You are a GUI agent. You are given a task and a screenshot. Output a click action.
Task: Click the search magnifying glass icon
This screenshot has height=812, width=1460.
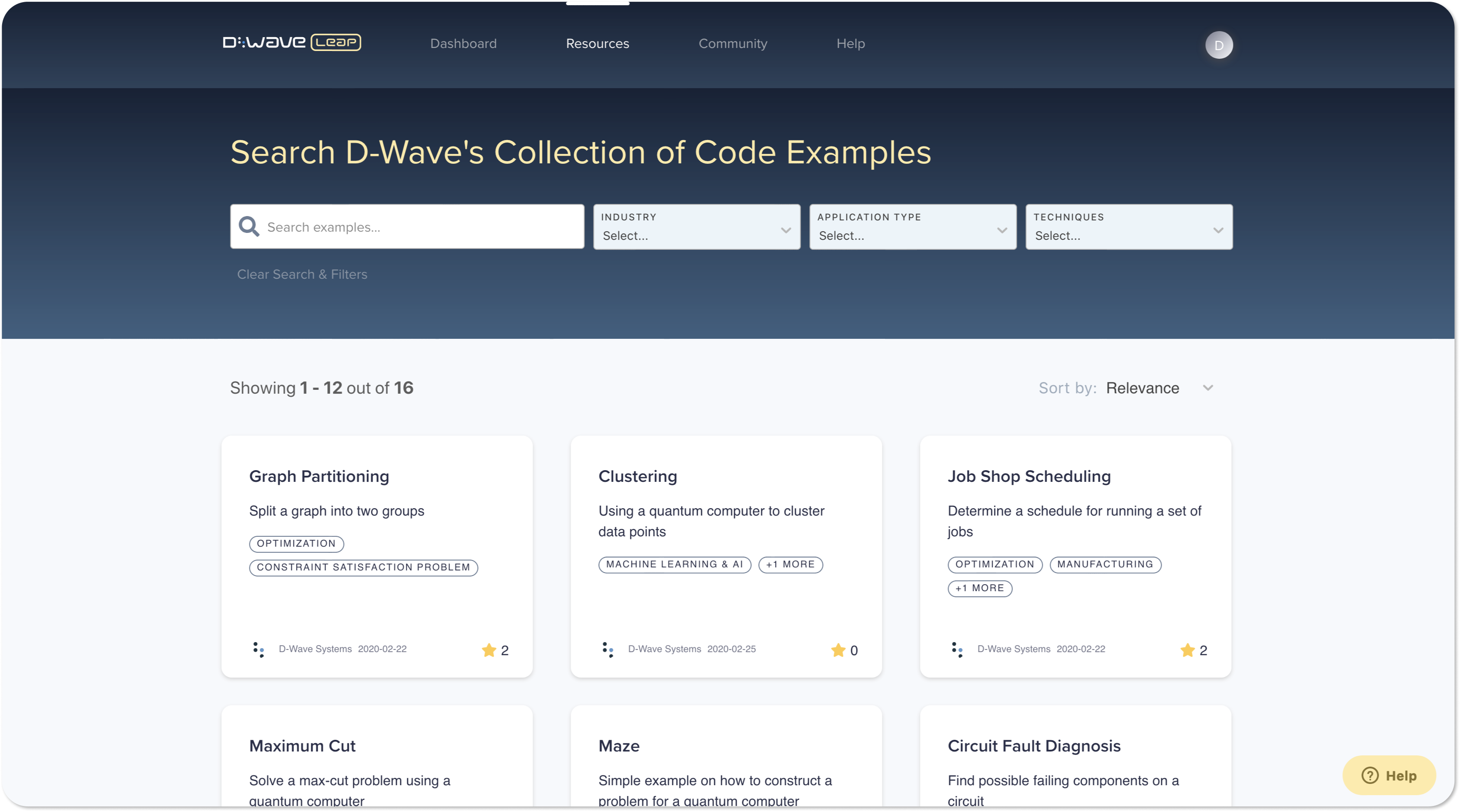click(249, 226)
